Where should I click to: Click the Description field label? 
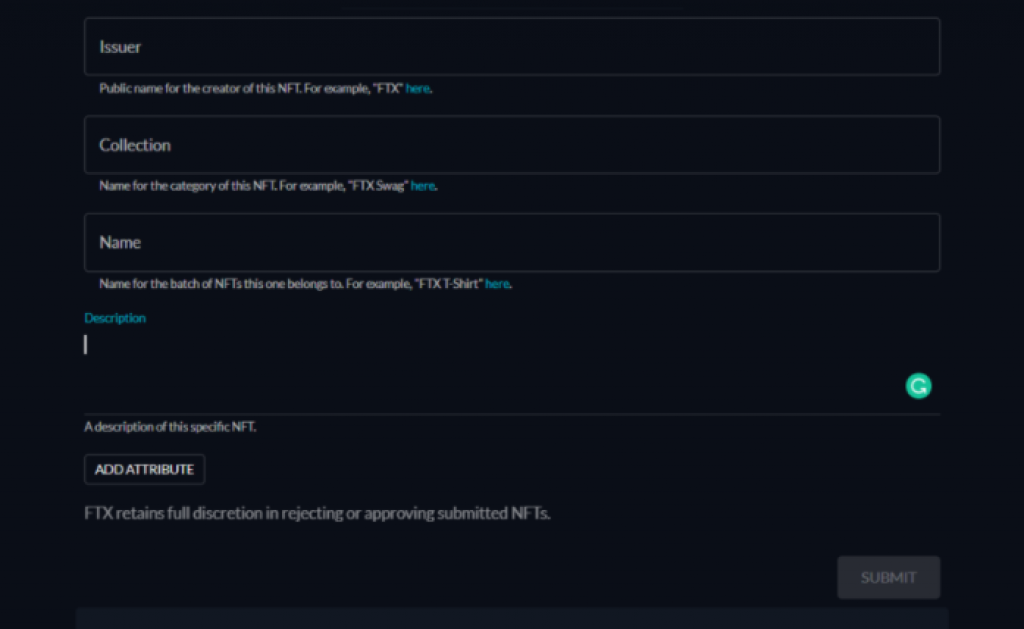[x=115, y=317]
